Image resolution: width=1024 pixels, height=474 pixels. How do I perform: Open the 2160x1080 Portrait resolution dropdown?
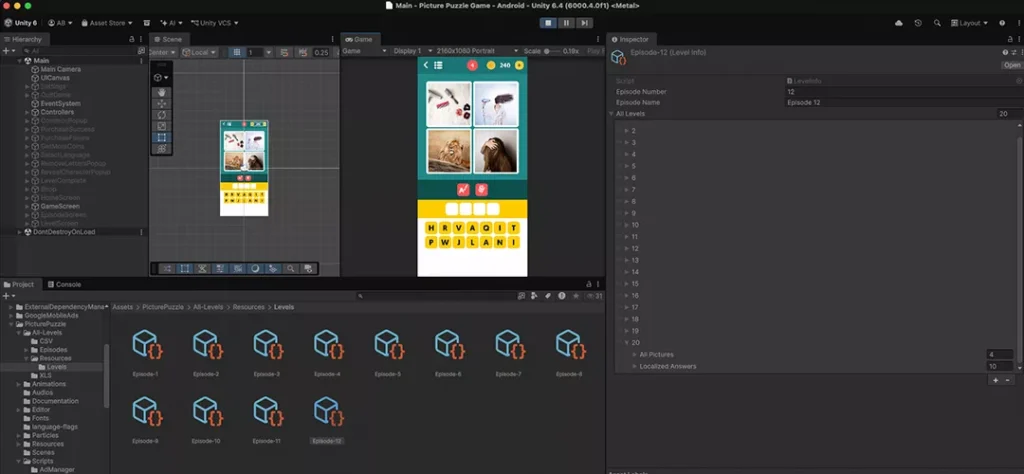[x=477, y=51]
